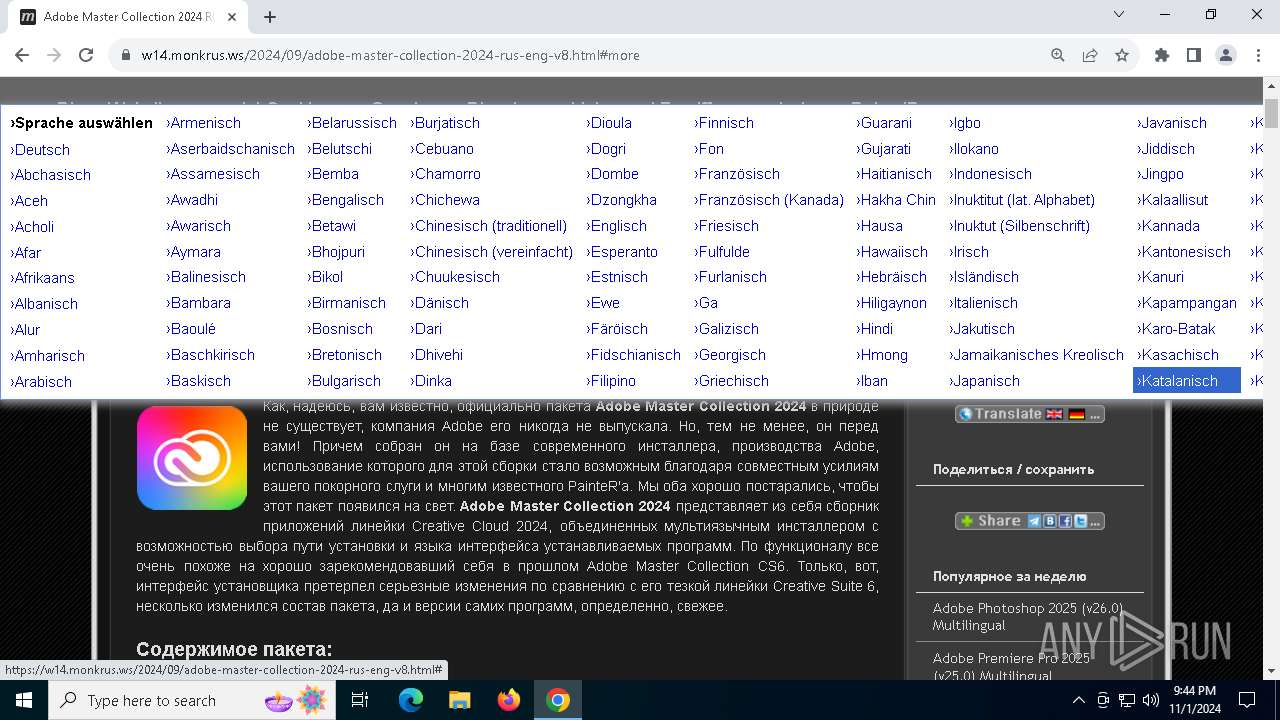Select Hebräisch in the language menu

pyautogui.click(x=892, y=277)
